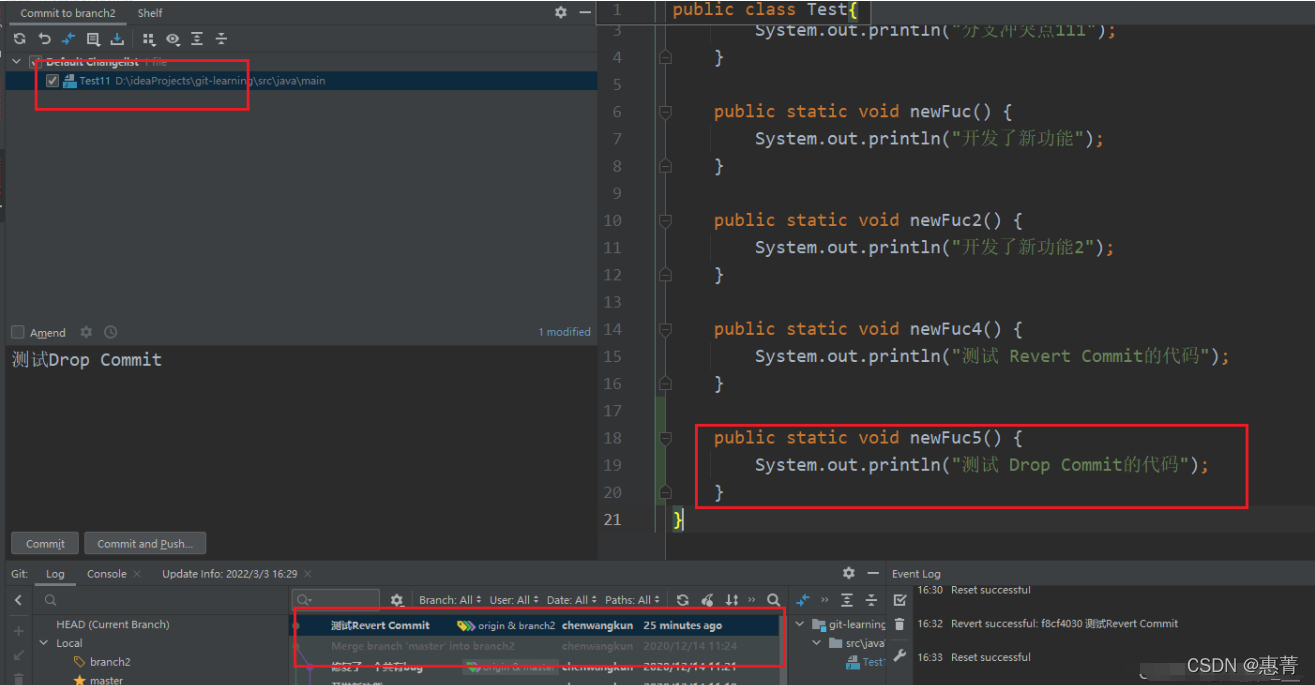Click the refresh changes icon in commit toolbar
Image resolution: width=1315 pixels, height=685 pixels.
tap(20, 39)
